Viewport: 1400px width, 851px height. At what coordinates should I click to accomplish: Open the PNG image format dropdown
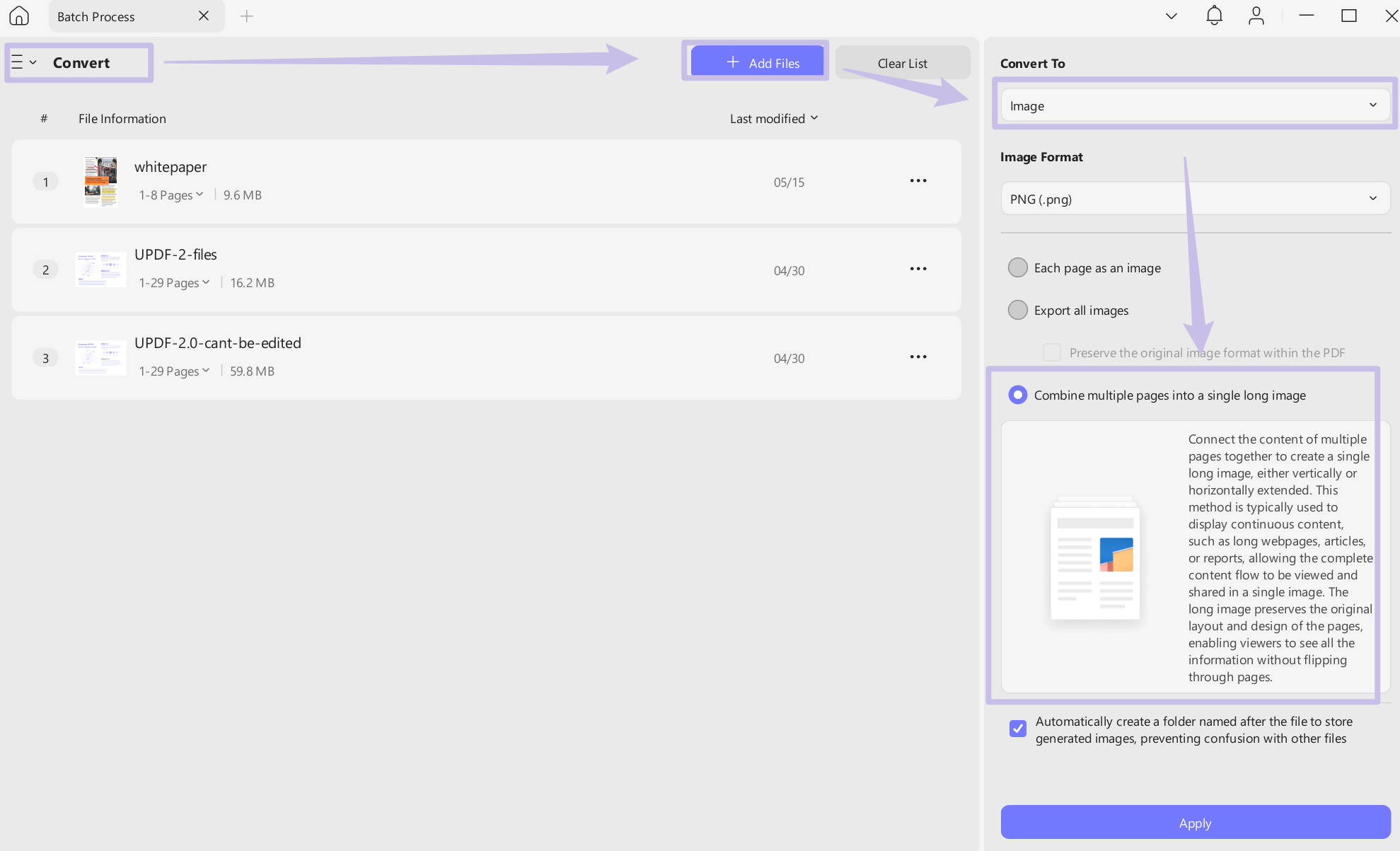pos(1194,199)
